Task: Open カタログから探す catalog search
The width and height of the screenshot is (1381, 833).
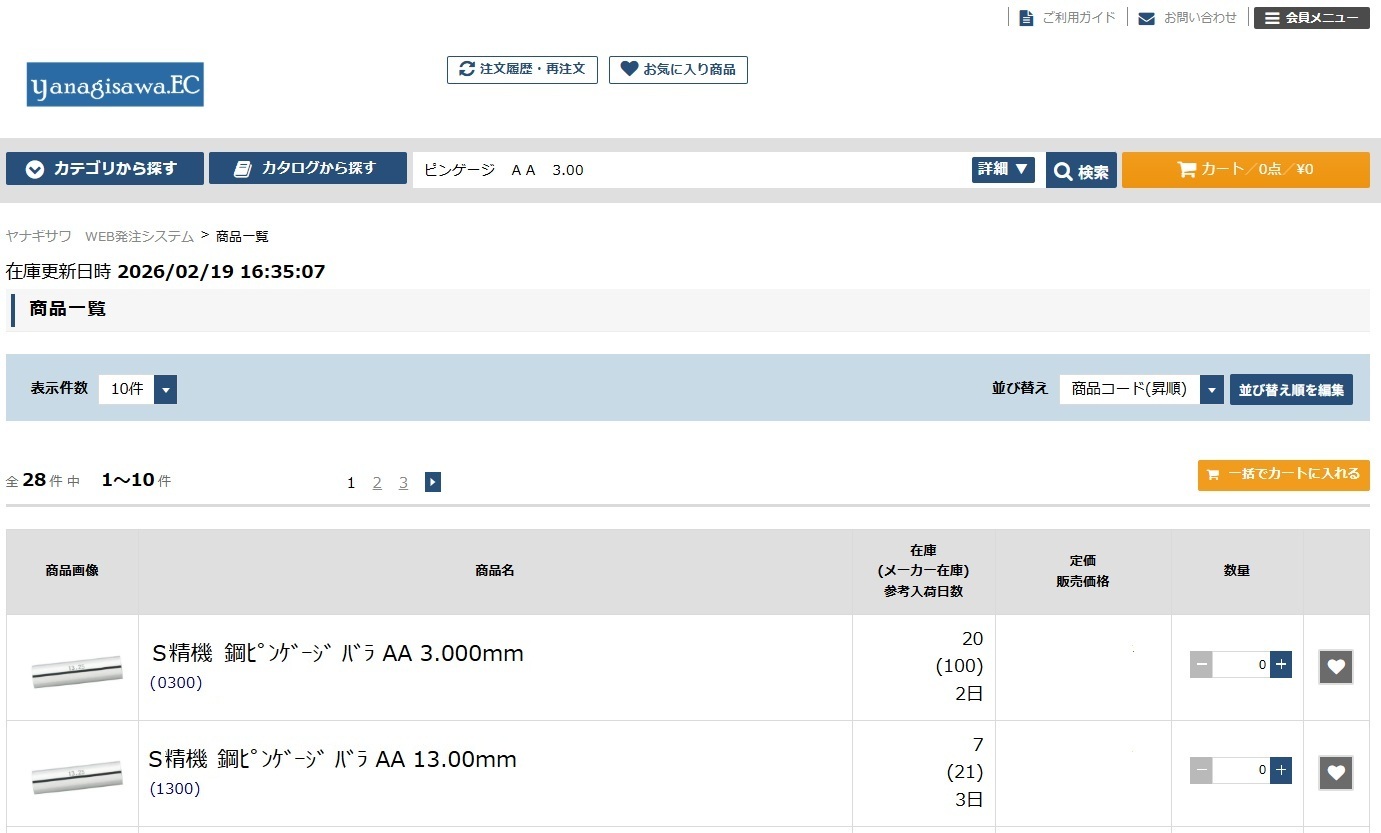Action: [x=307, y=169]
